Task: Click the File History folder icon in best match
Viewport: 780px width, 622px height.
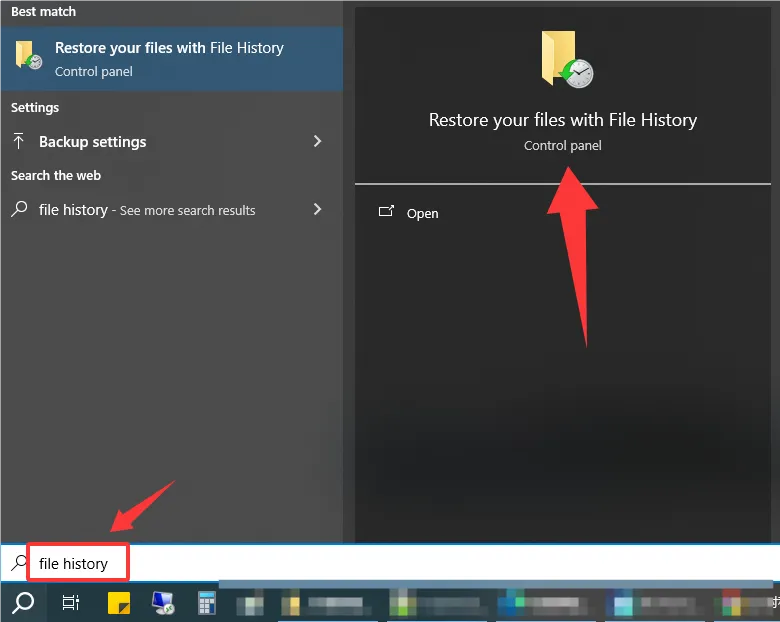Action: [x=28, y=55]
